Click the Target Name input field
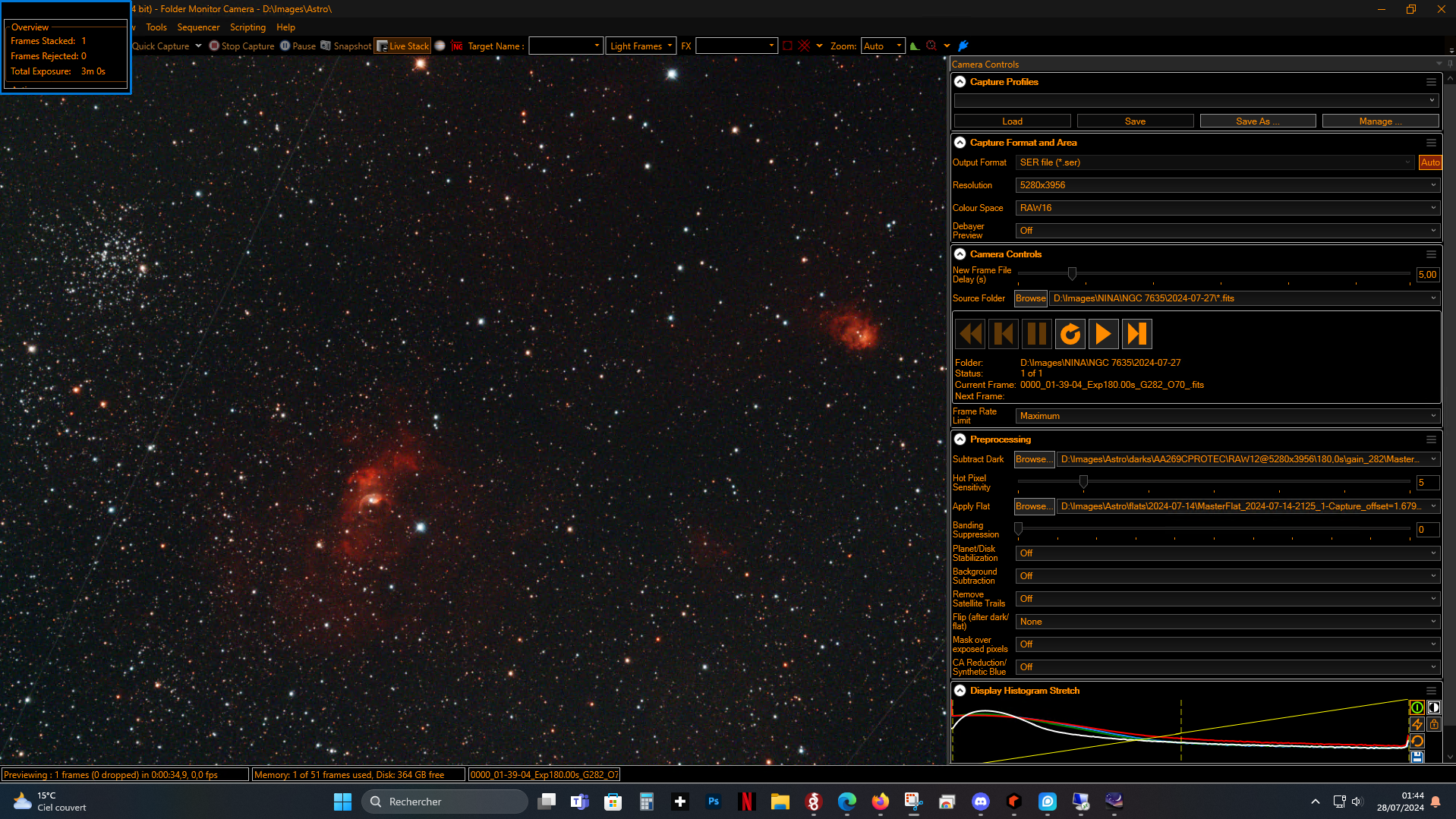Viewport: 1456px width, 819px height. 566,46
